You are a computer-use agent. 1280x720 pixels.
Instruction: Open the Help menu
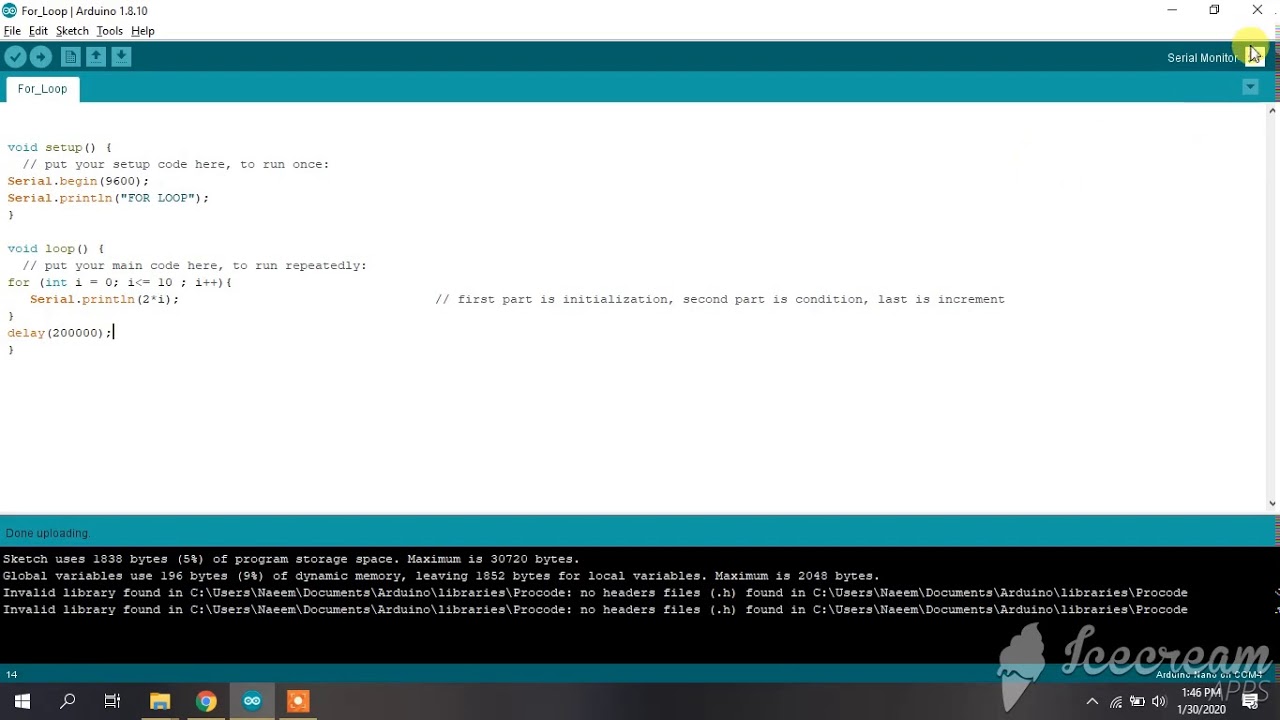(x=142, y=31)
